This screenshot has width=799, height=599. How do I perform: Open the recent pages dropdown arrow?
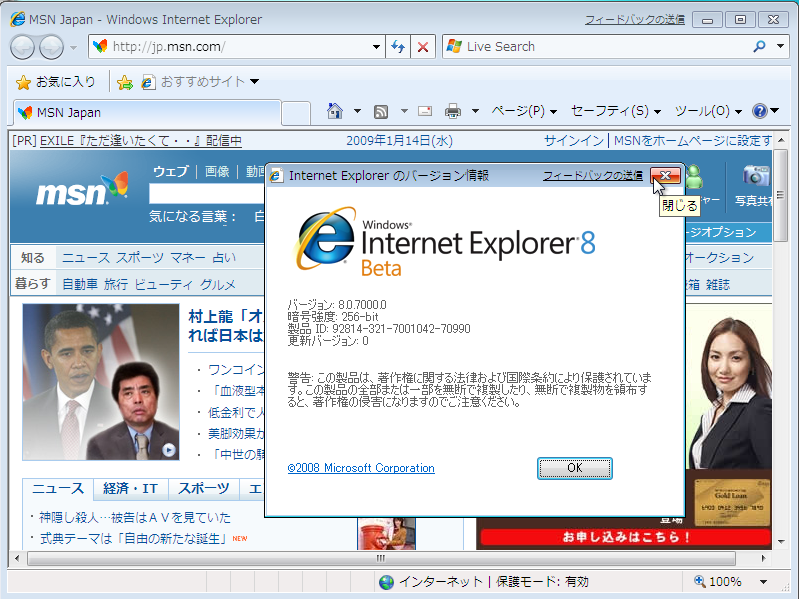click(73, 47)
